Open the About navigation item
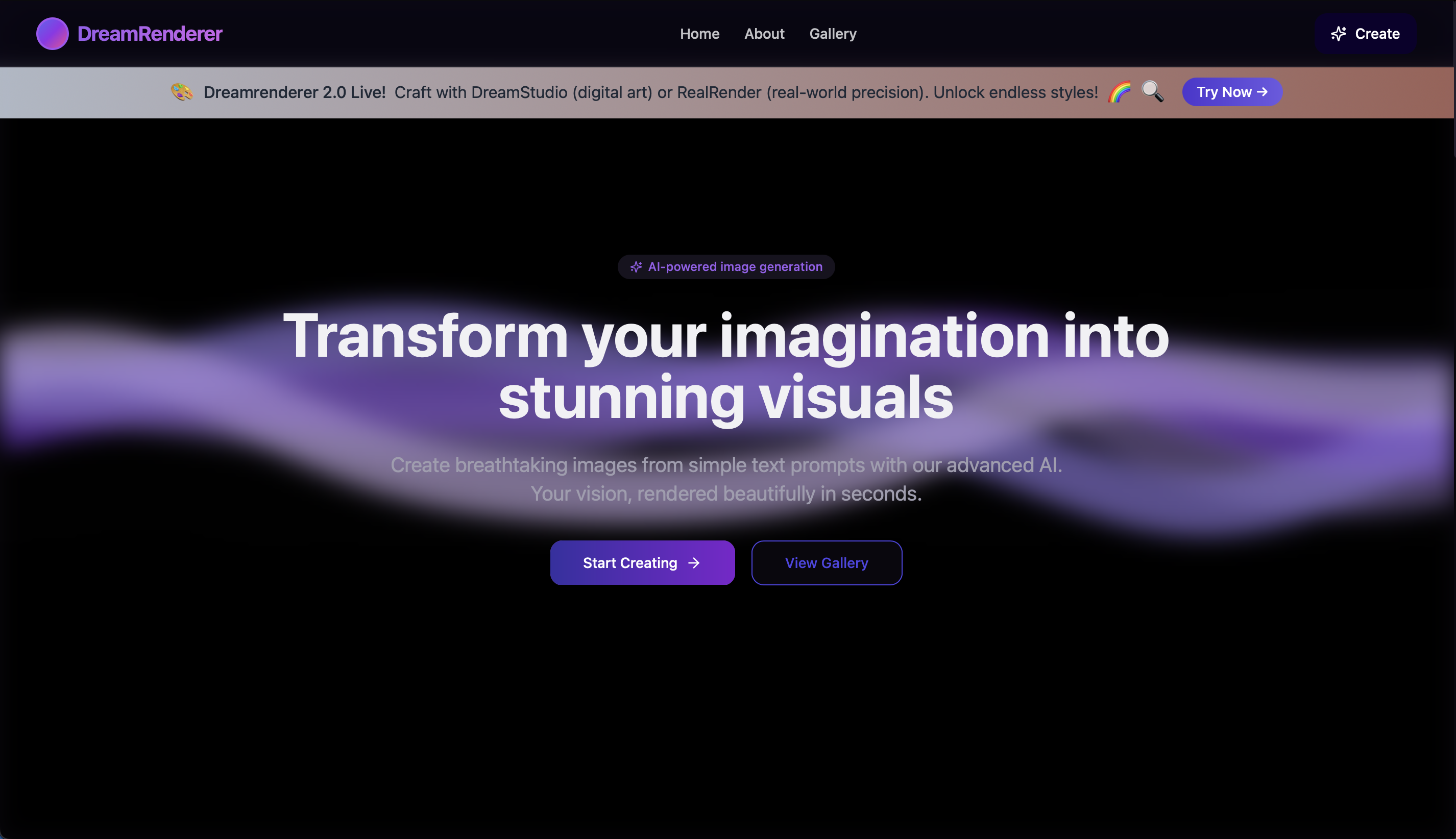 pyautogui.click(x=764, y=33)
